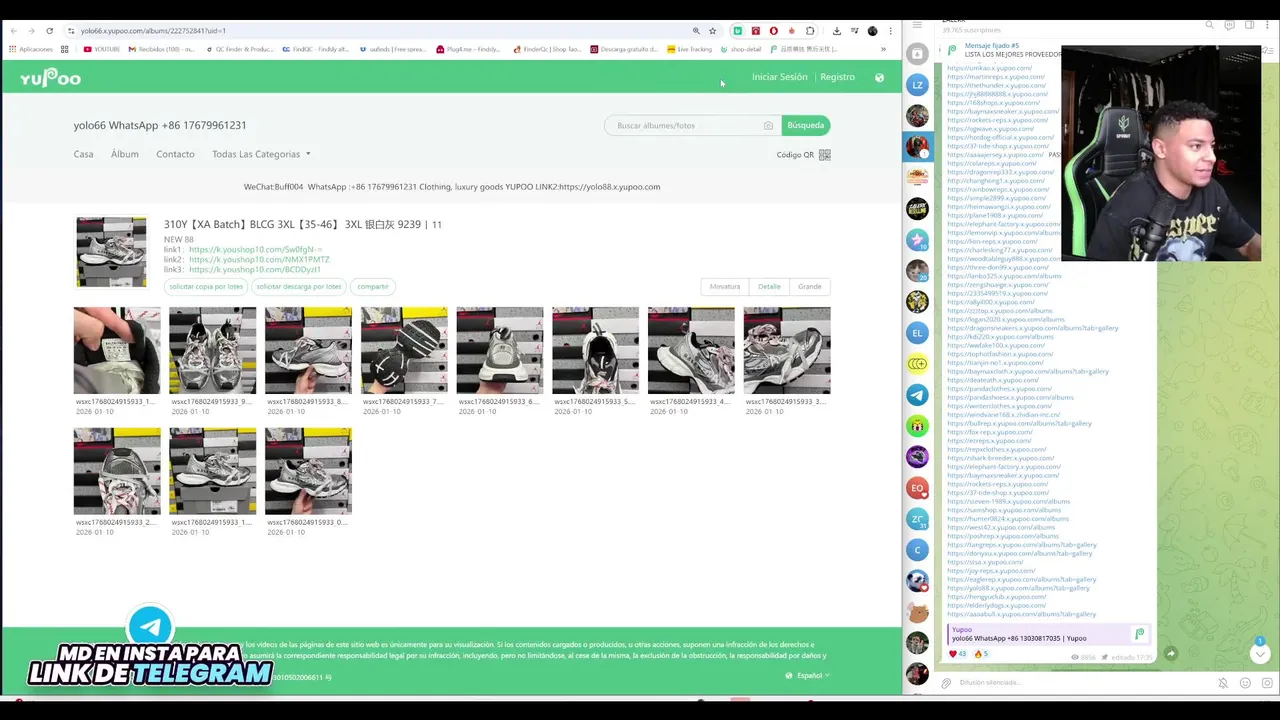
Task: Bookmark this page with star icon
Action: (x=712, y=31)
